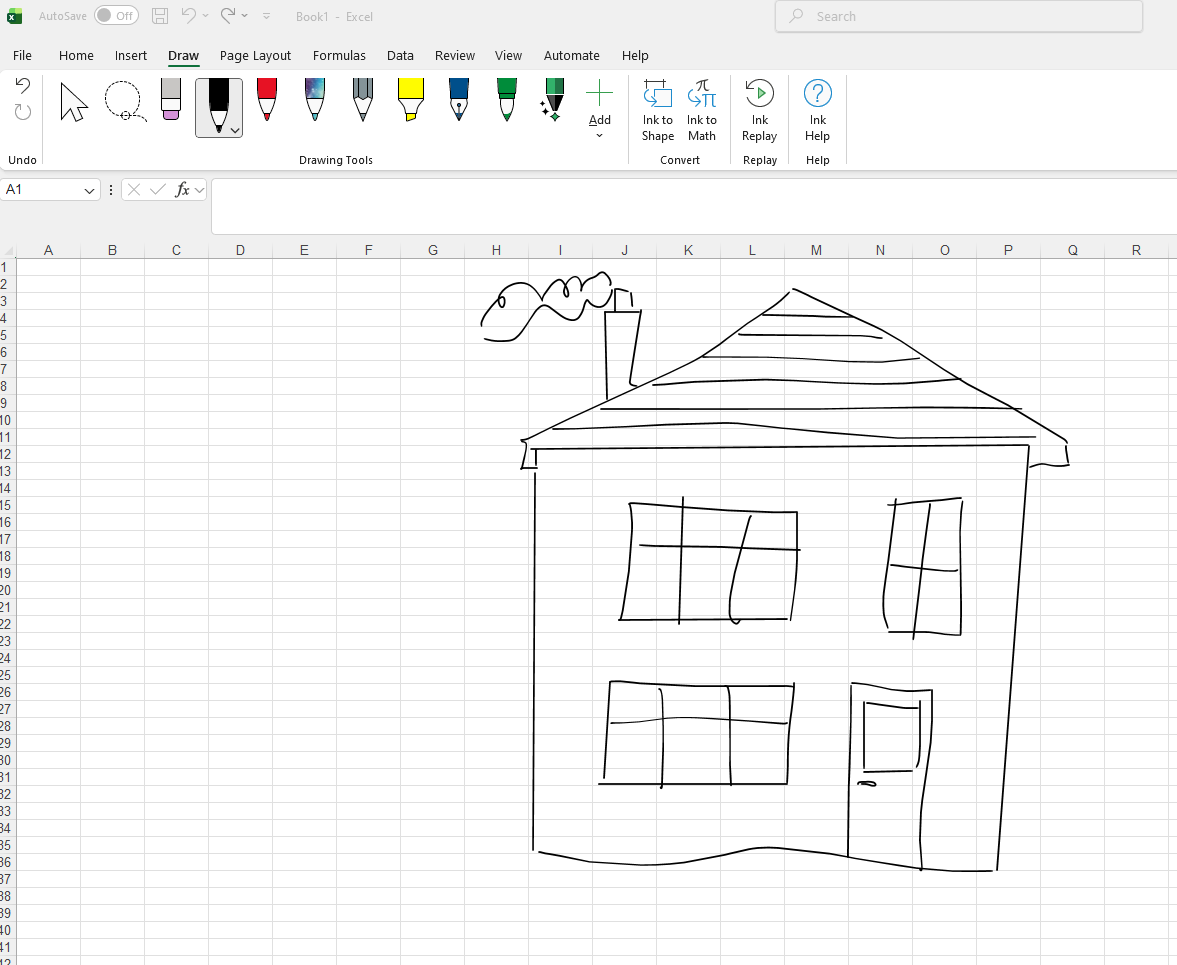Select the Lasso Select tool
Viewport: 1177px width, 965px height.
click(124, 102)
